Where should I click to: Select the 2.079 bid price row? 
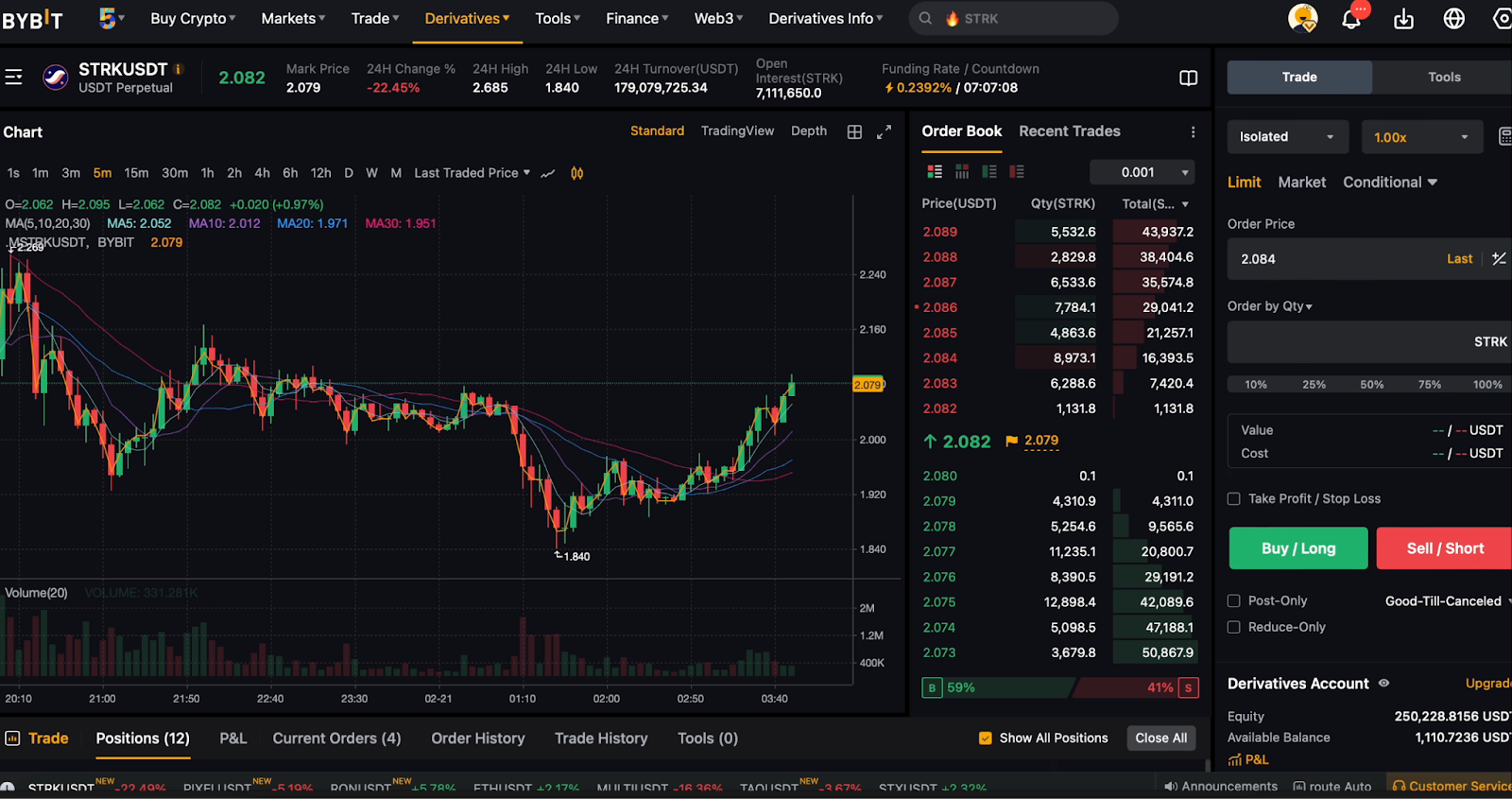tap(1057, 501)
